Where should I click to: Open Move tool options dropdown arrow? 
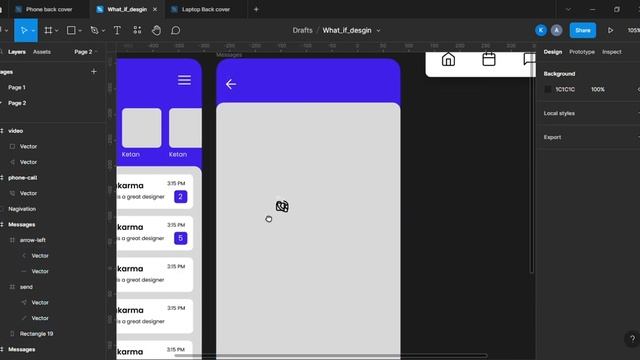[33, 31]
